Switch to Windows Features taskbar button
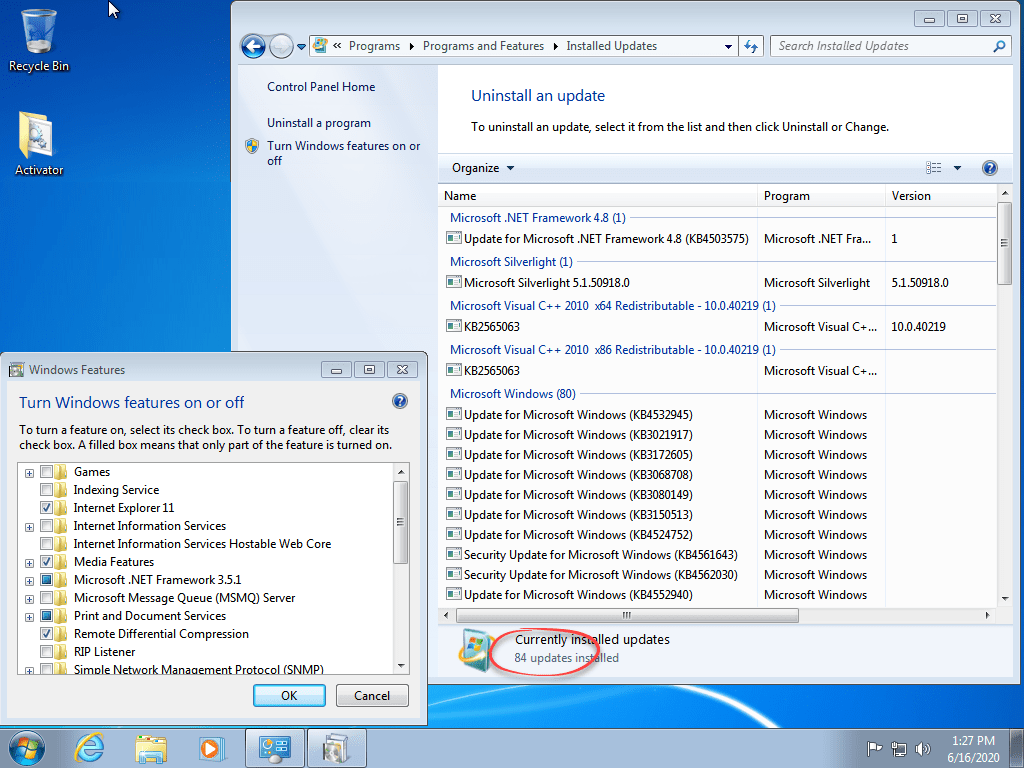This screenshot has height=768, width=1024. [336, 748]
